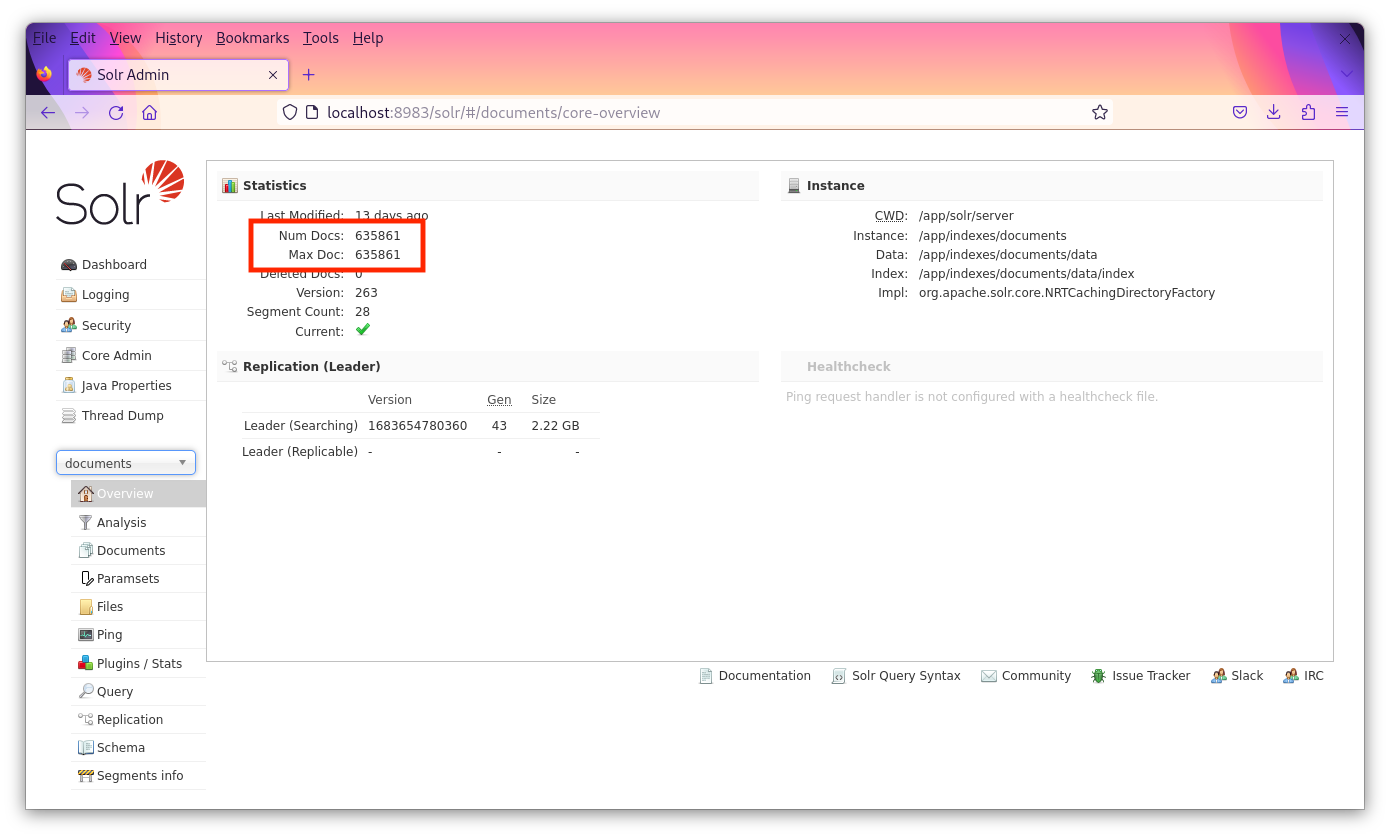
Task: Click the Solr logo
Action: 120,192
